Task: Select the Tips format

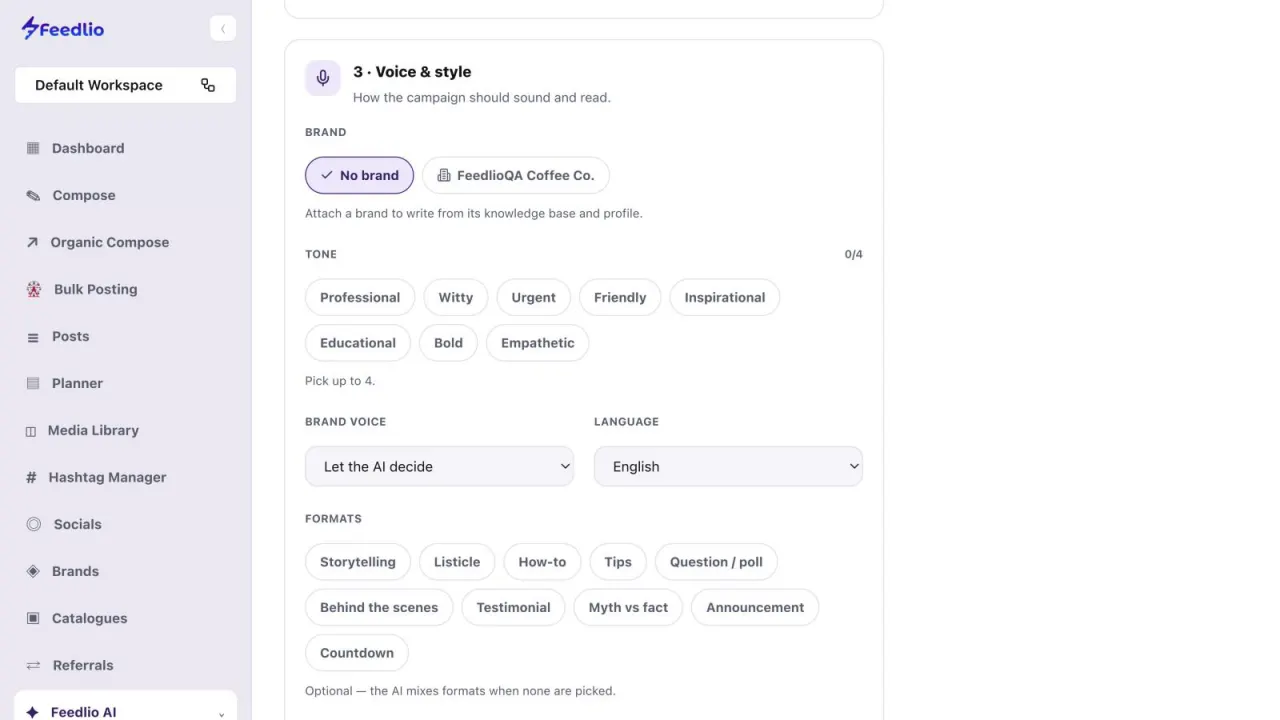Action: [x=618, y=562]
